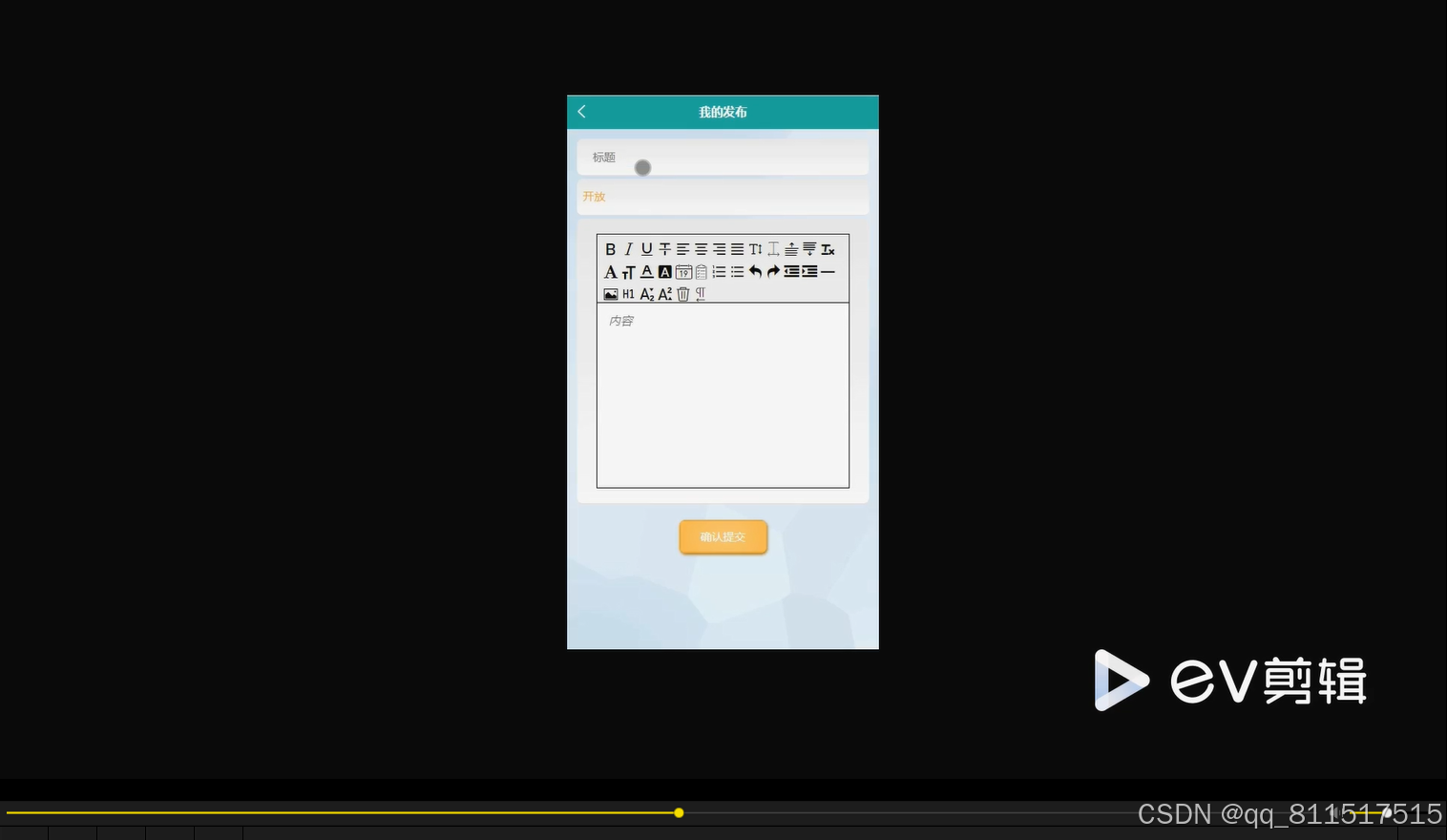Open the letter spacing option
This screenshot has width=1447, height=840.
pyautogui.click(x=774, y=249)
